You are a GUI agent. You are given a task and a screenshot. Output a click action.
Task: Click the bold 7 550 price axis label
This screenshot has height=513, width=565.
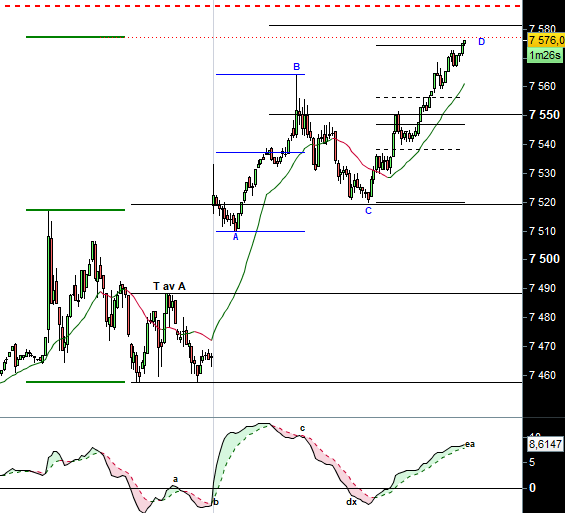[544, 115]
